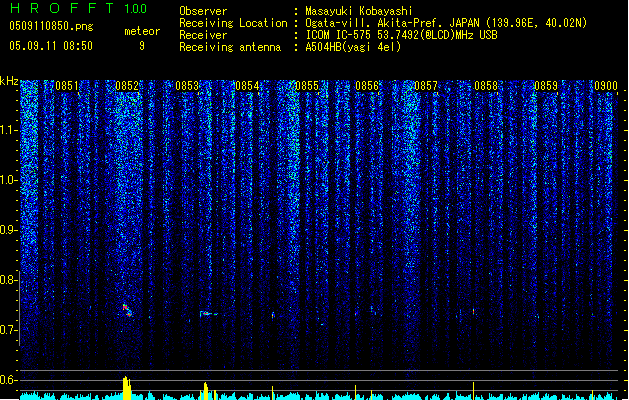The height and width of the screenshot is (400, 629).
Task: Click the 0853 time marker
Action: click(x=187, y=86)
